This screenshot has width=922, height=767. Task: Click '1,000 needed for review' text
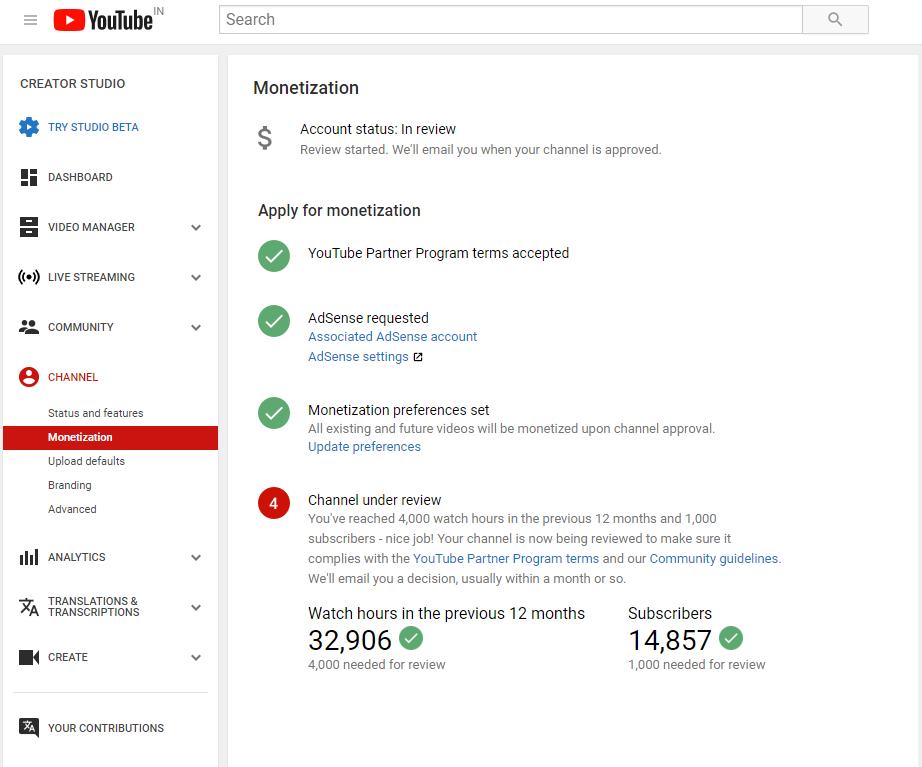click(696, 665)
